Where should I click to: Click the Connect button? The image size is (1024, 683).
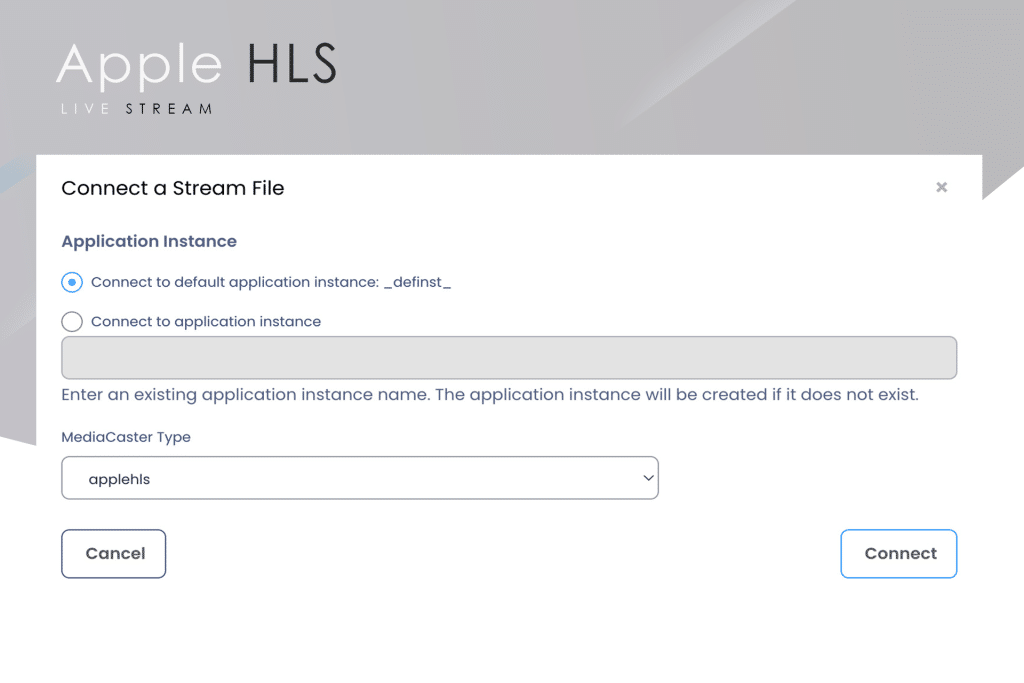[899, 554]
